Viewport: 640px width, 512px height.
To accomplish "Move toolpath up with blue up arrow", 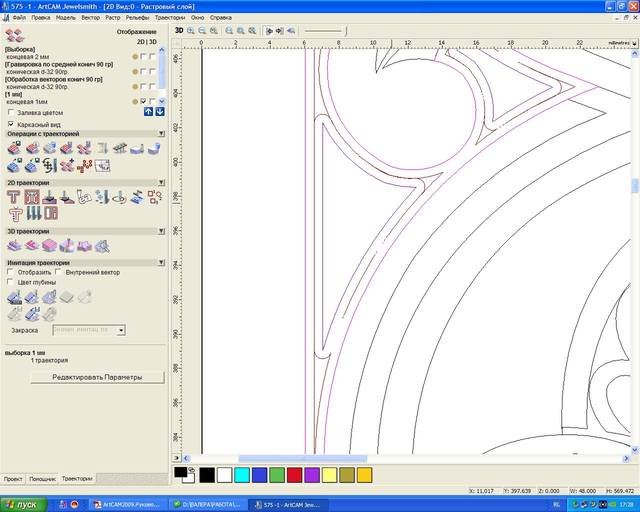I will (x=148, y=112).
